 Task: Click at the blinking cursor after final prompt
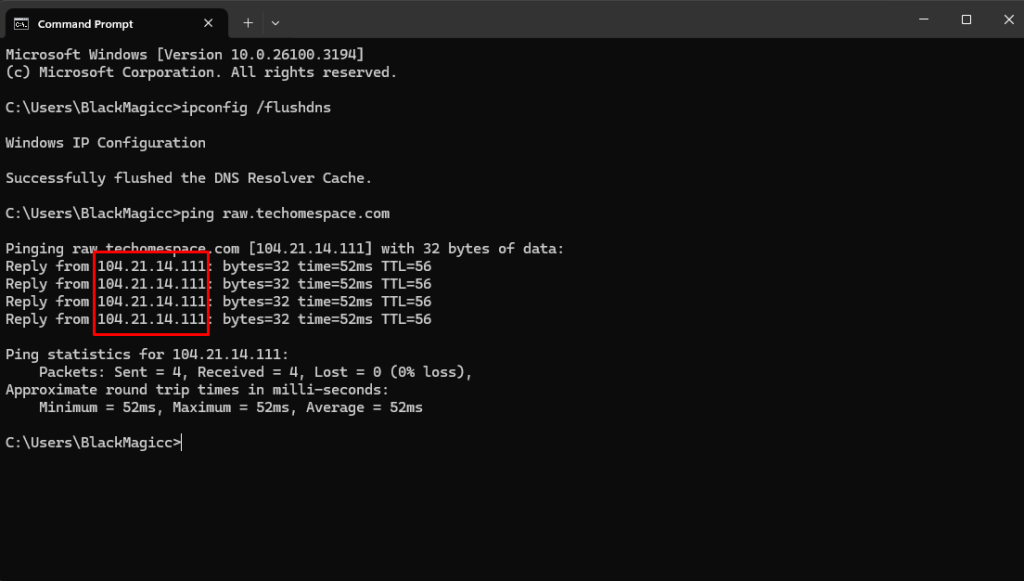pyautogui.click(x=182, y=443)
